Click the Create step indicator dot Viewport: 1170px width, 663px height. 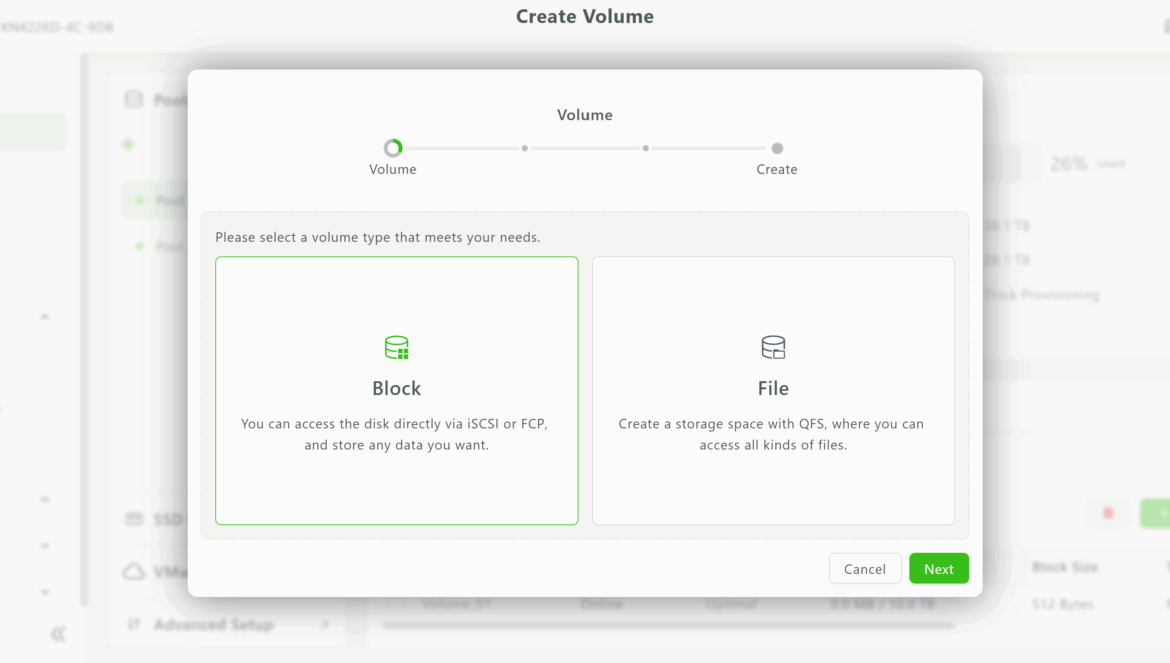(777, 148)
